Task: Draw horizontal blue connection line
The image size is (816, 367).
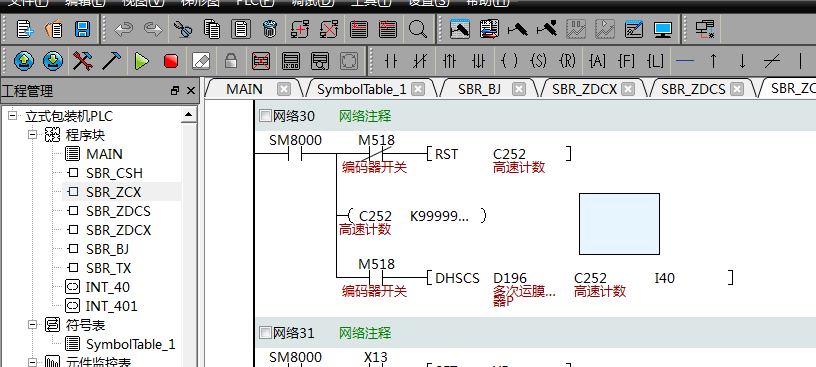Action: [x=685, y=61]
